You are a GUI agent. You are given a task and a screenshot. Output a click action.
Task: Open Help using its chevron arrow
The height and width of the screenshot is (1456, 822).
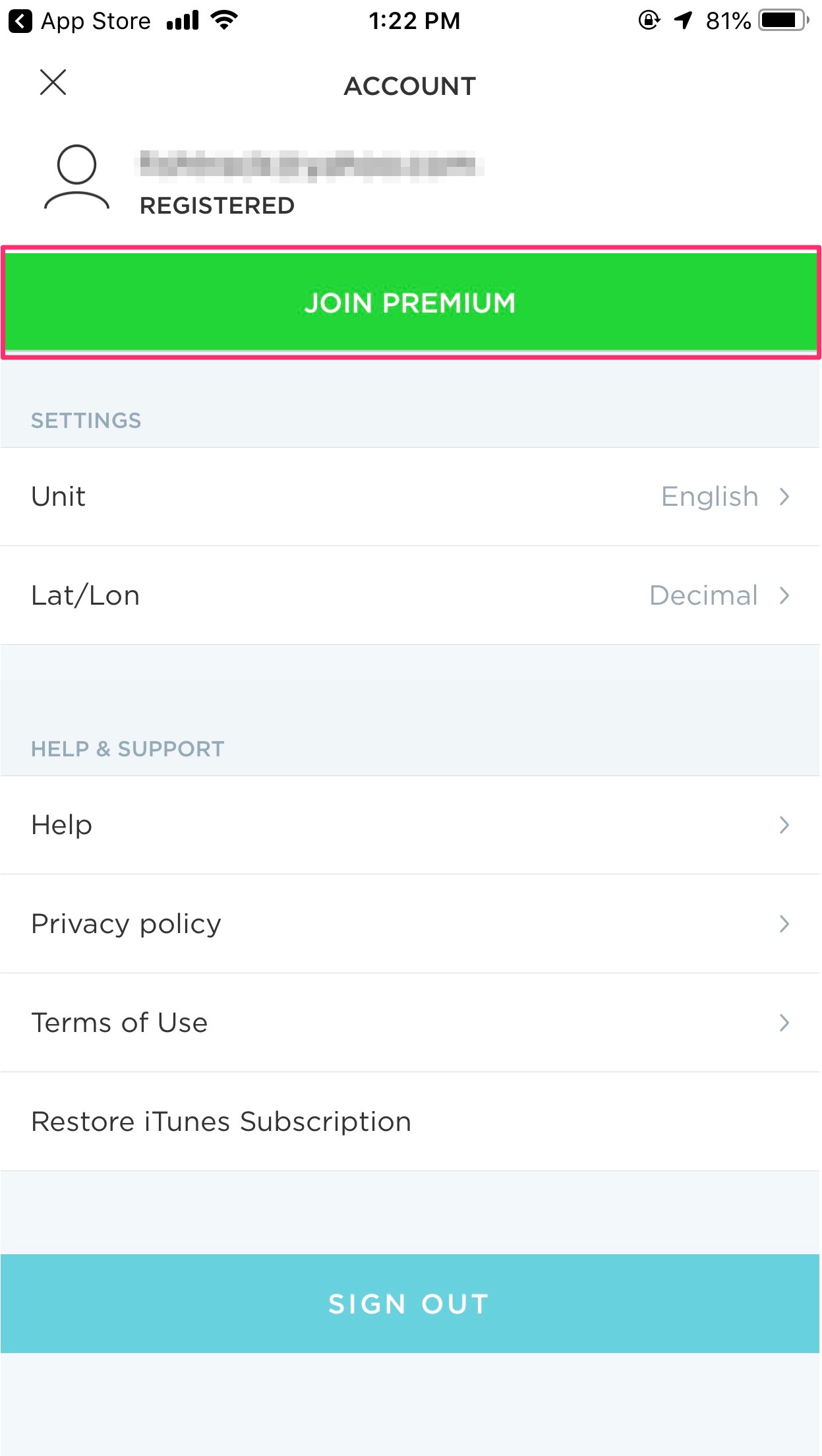point(784,825)
